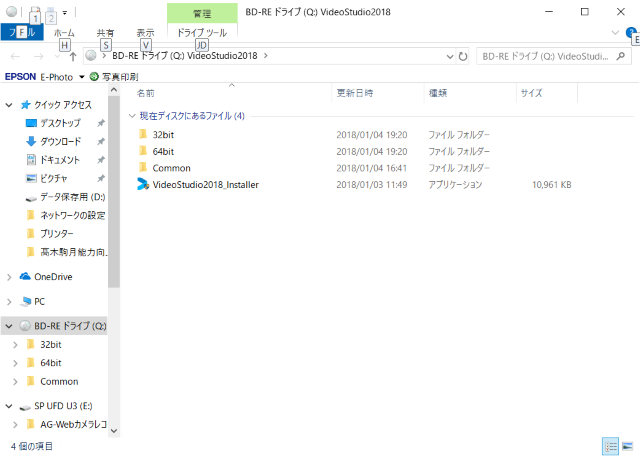Viewport: 640px width, 456px height.
Task: Open the 高木駒月能力向 folder
Action: (x=72, y=252)
